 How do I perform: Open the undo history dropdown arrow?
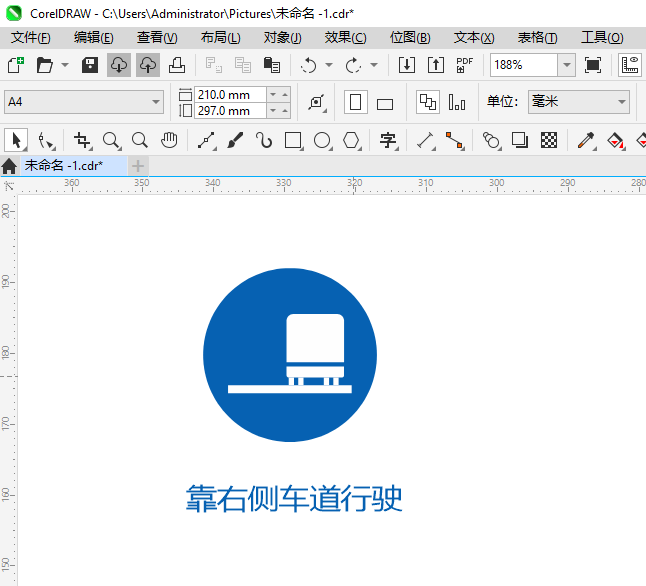click(x=329, y=65)
